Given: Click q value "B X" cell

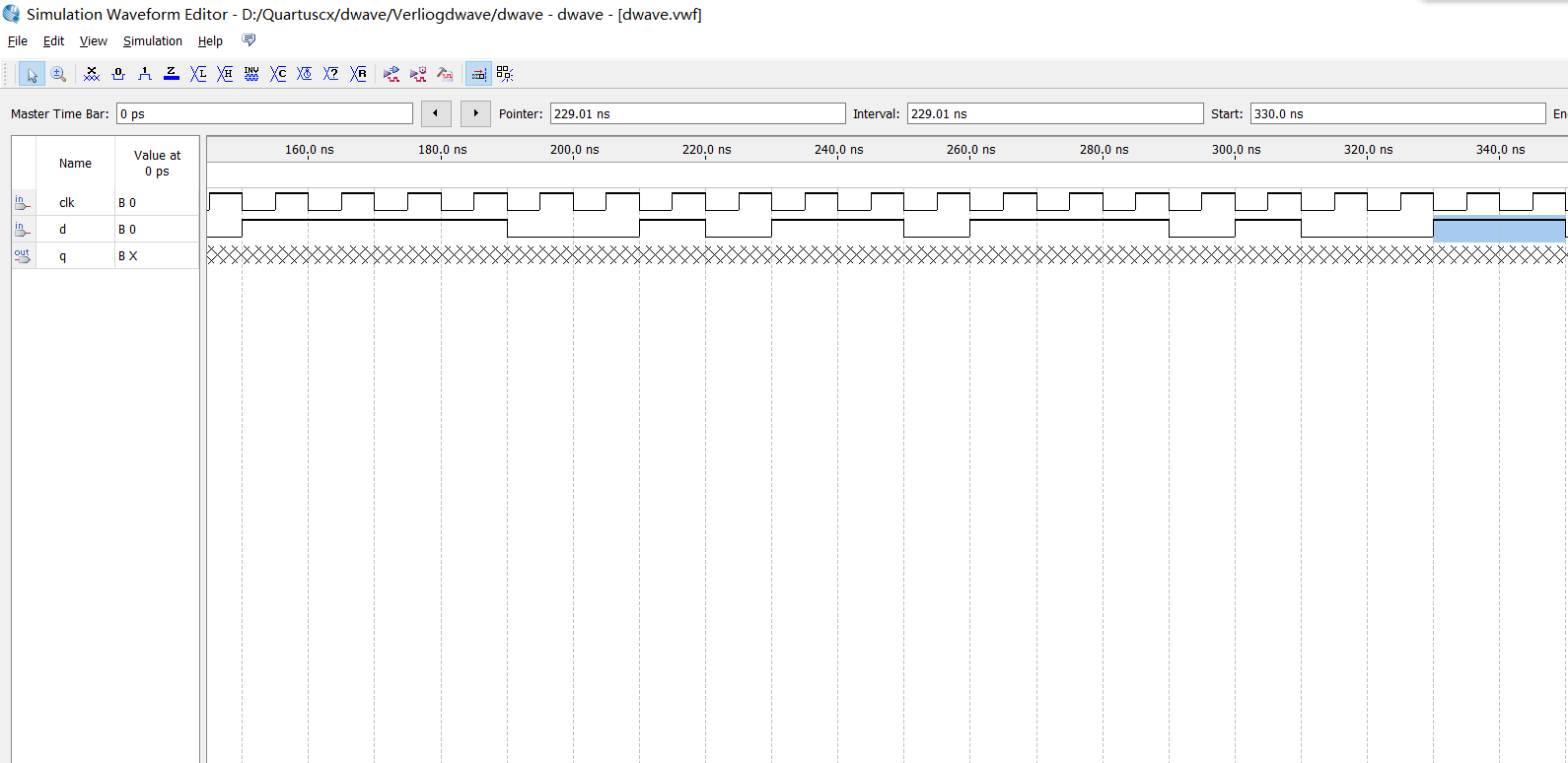Looking at the screenshot, I should click(x=157, y=256).
